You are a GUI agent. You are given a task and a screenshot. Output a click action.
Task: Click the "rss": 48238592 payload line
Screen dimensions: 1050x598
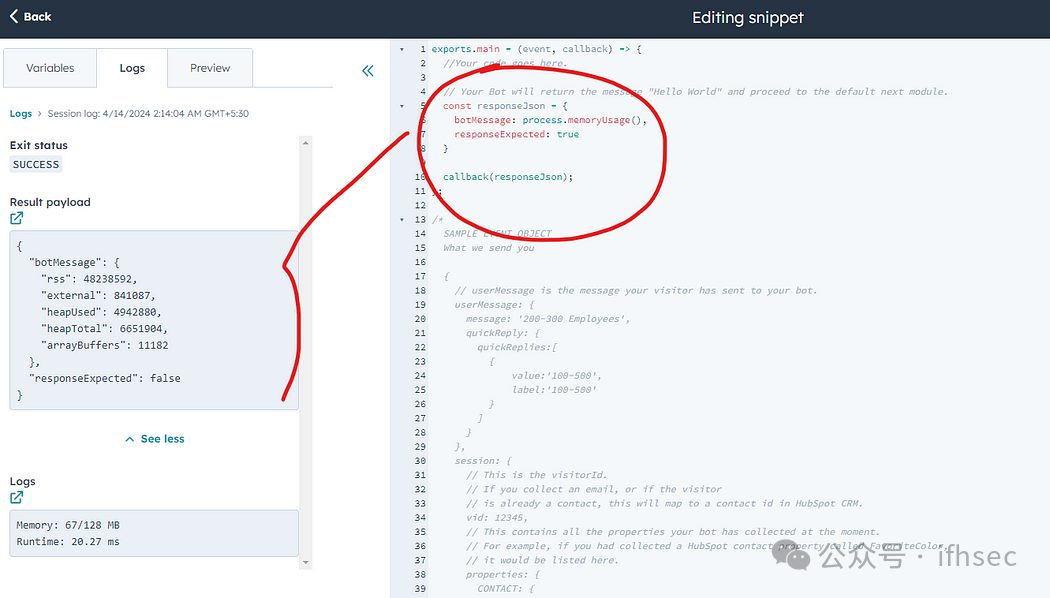pyautogui.click(x=89, y=279)
